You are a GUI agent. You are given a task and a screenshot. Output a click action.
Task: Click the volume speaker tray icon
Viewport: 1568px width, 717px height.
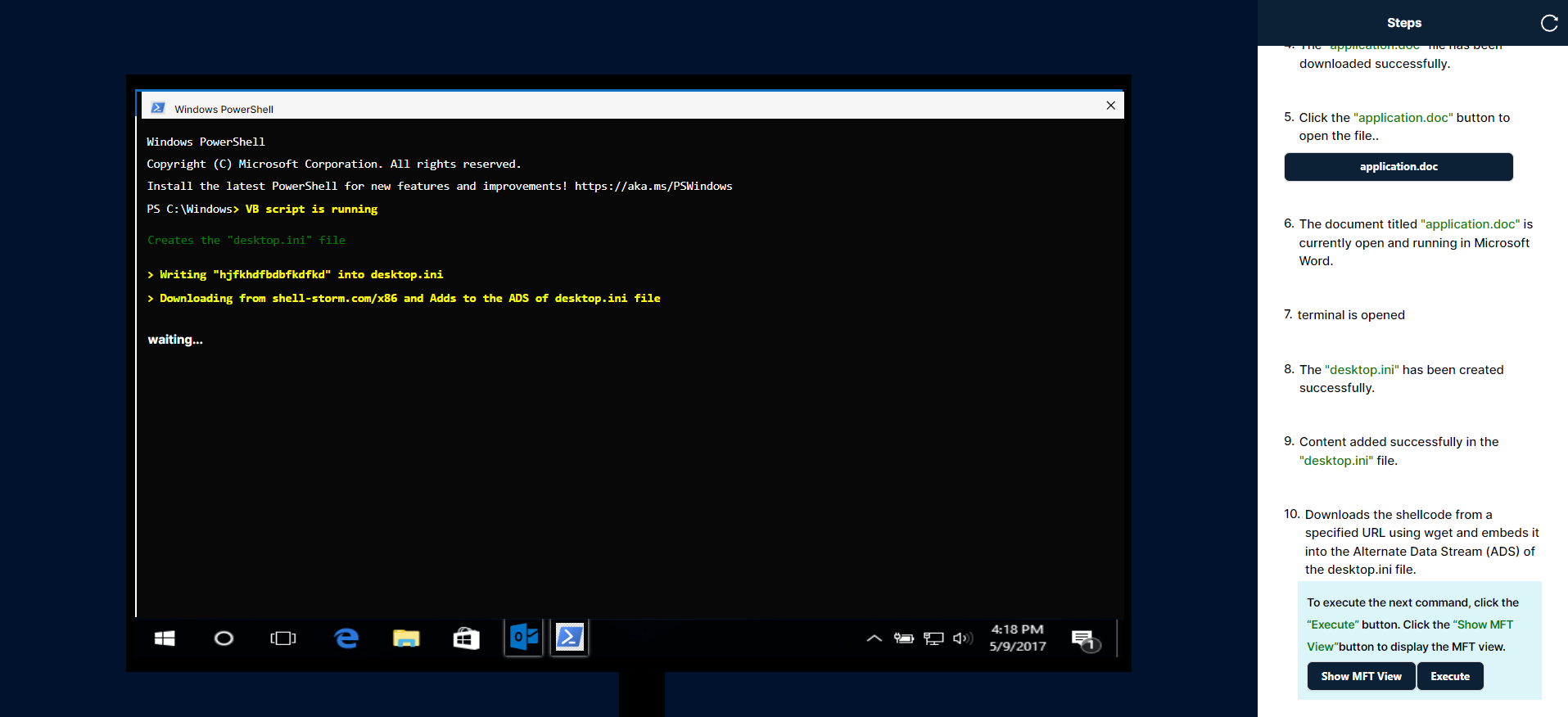963,638
